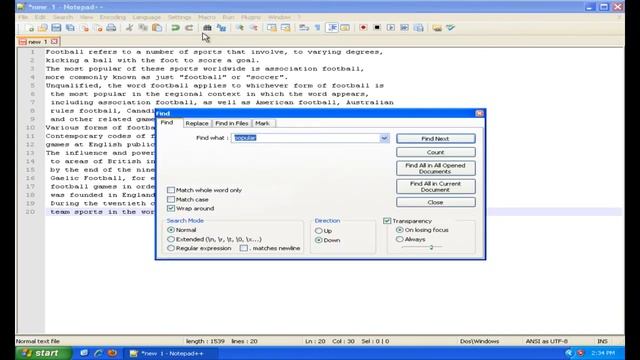The image size is (640, 360).
Task: Choose Always transparency option
Action: [400, 239]
